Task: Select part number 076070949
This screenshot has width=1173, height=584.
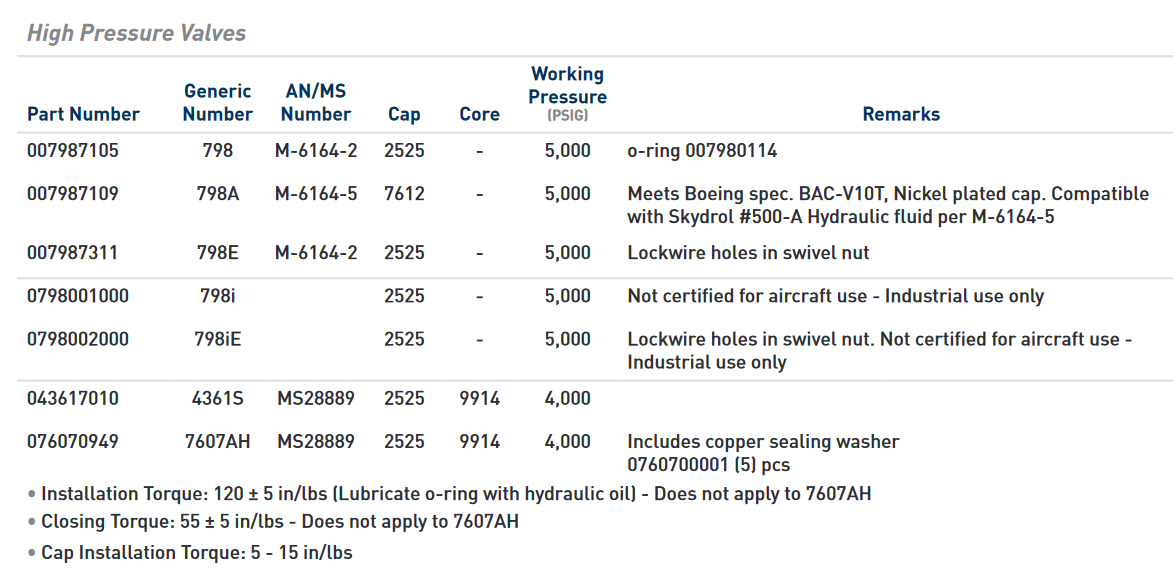Action: coord(73,441)
